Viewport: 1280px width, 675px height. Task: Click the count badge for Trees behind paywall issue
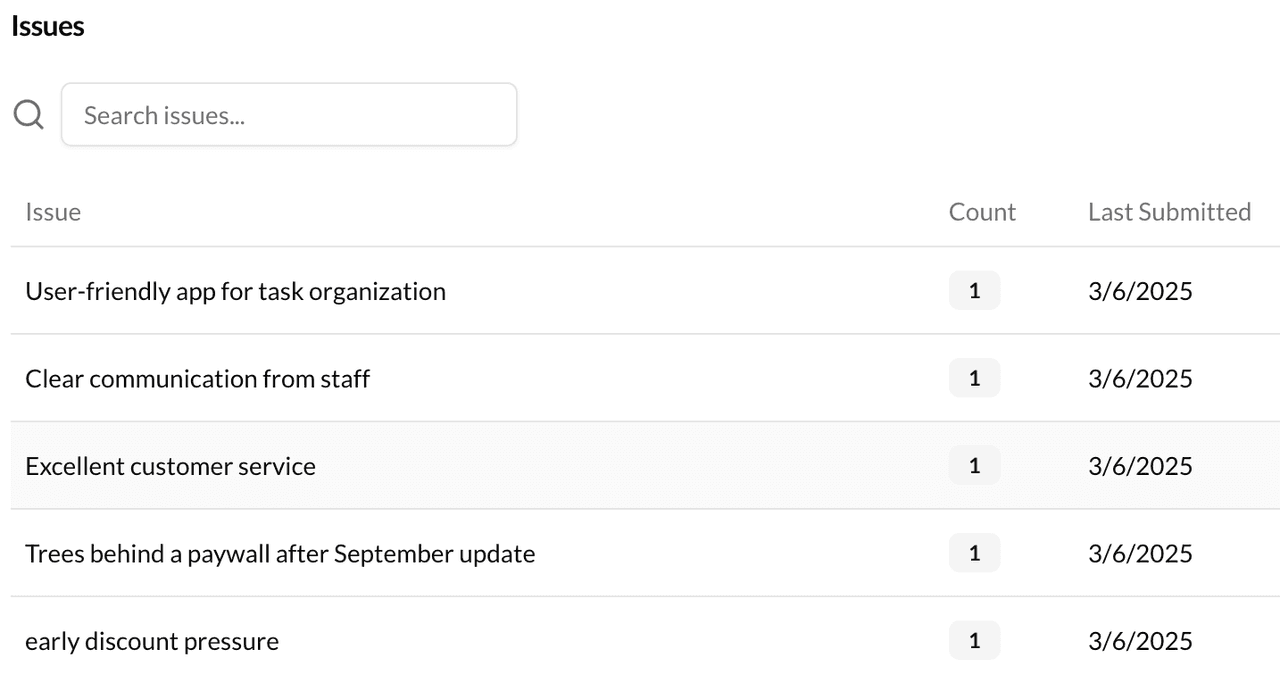pos(974,553)
